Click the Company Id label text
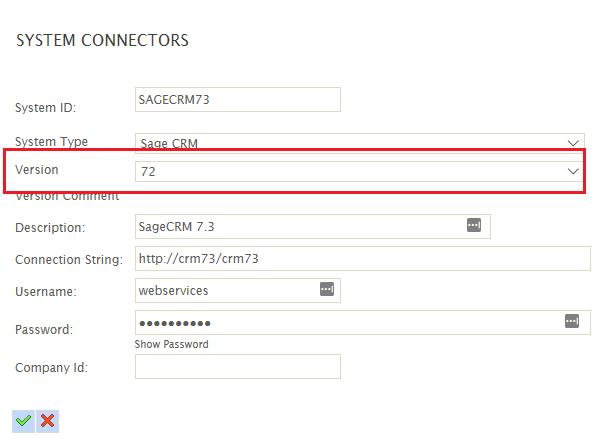 [51, 368]
